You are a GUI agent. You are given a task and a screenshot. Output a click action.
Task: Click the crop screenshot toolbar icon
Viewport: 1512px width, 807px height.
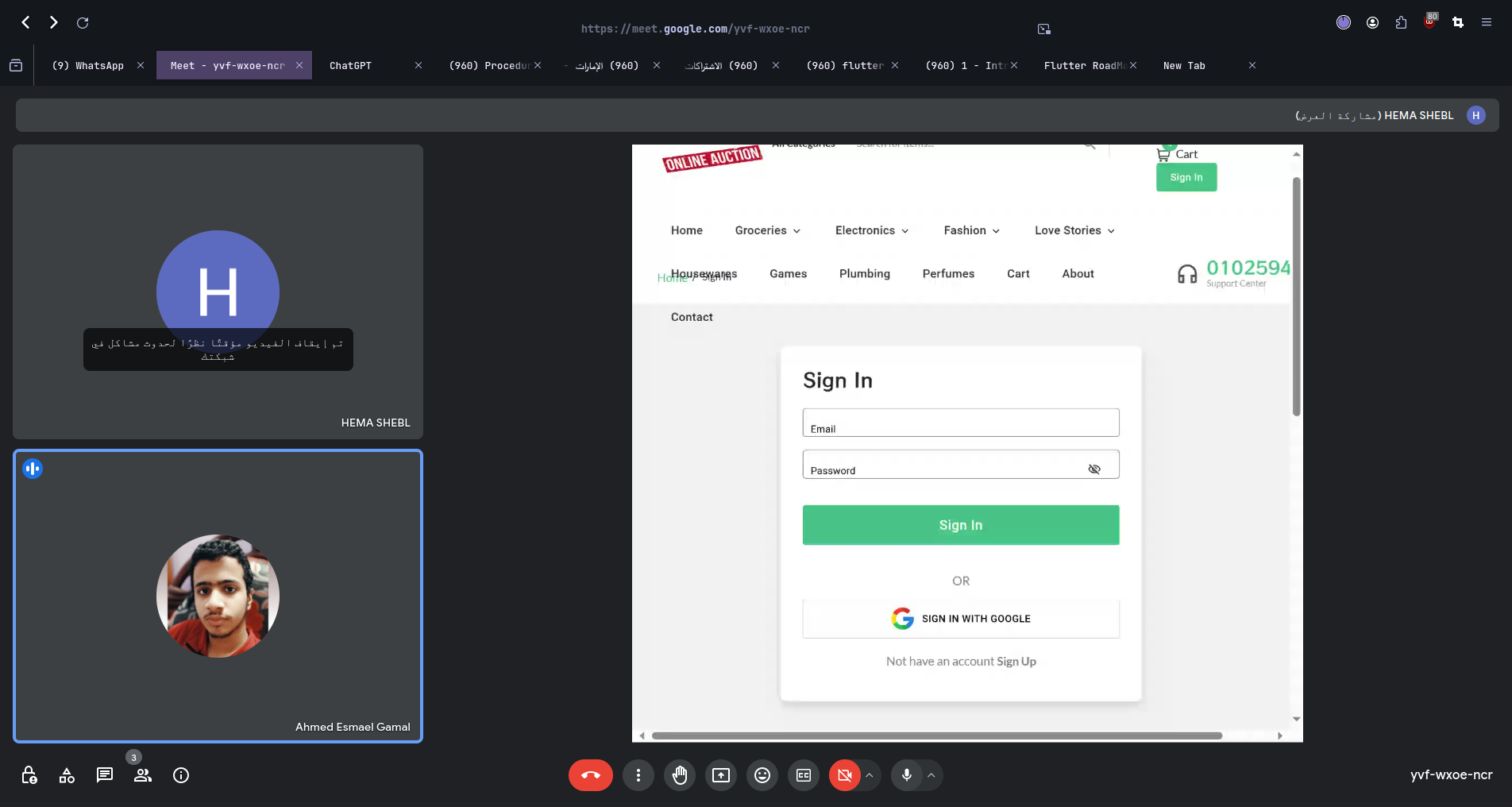point(1458,22)
